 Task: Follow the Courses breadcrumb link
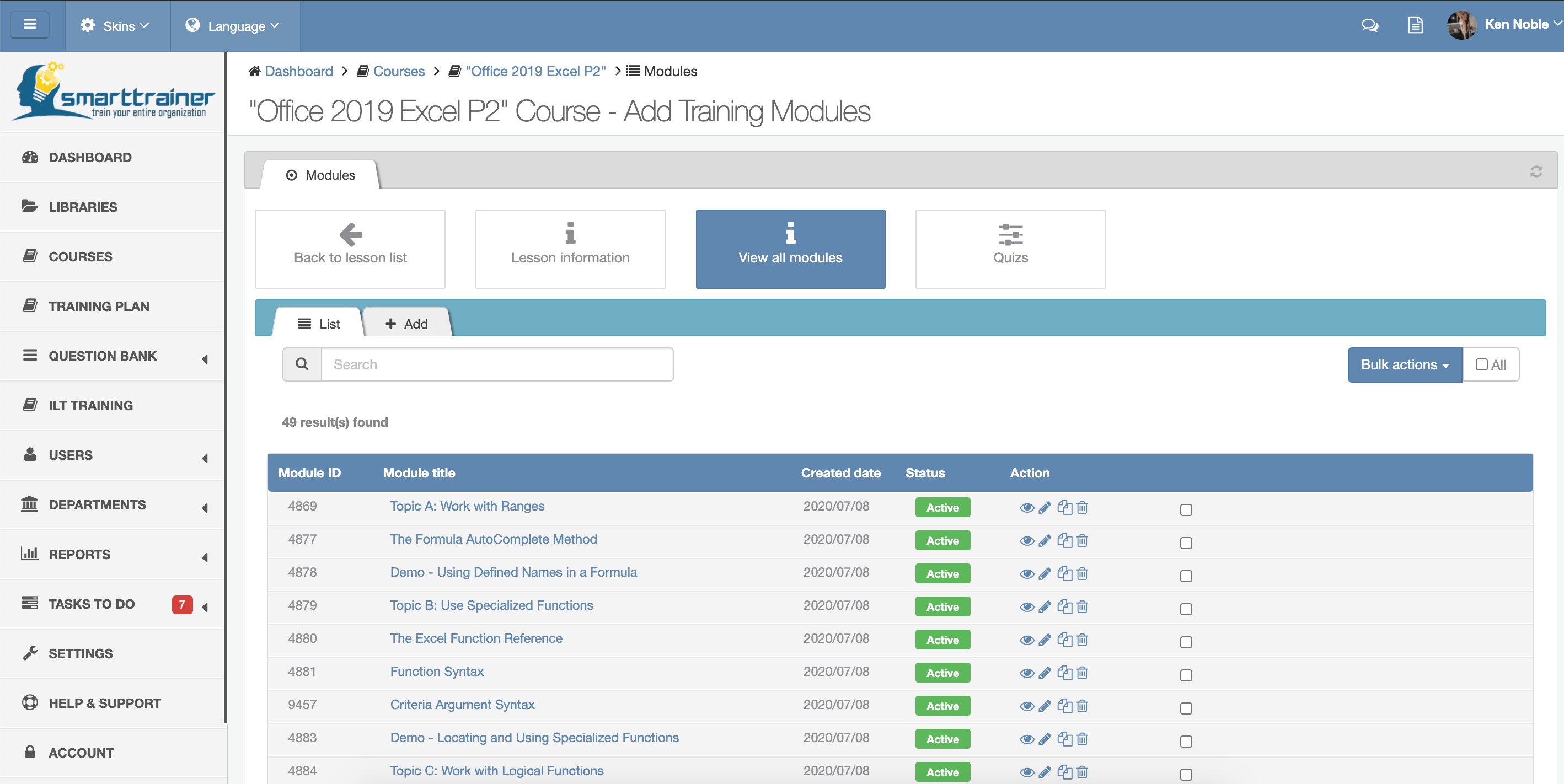click(399, 71)
